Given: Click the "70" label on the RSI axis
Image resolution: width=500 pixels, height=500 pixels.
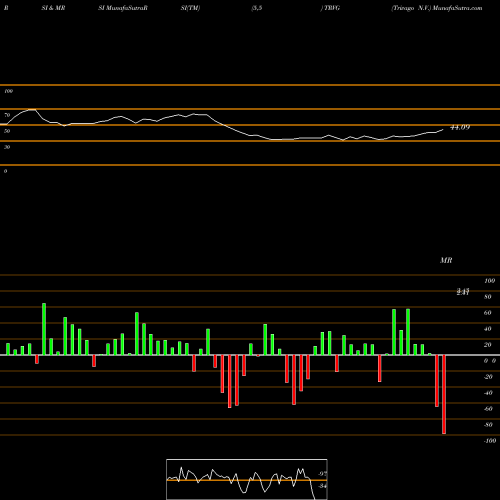Looking at the screenshot, I should coord(7,115).
